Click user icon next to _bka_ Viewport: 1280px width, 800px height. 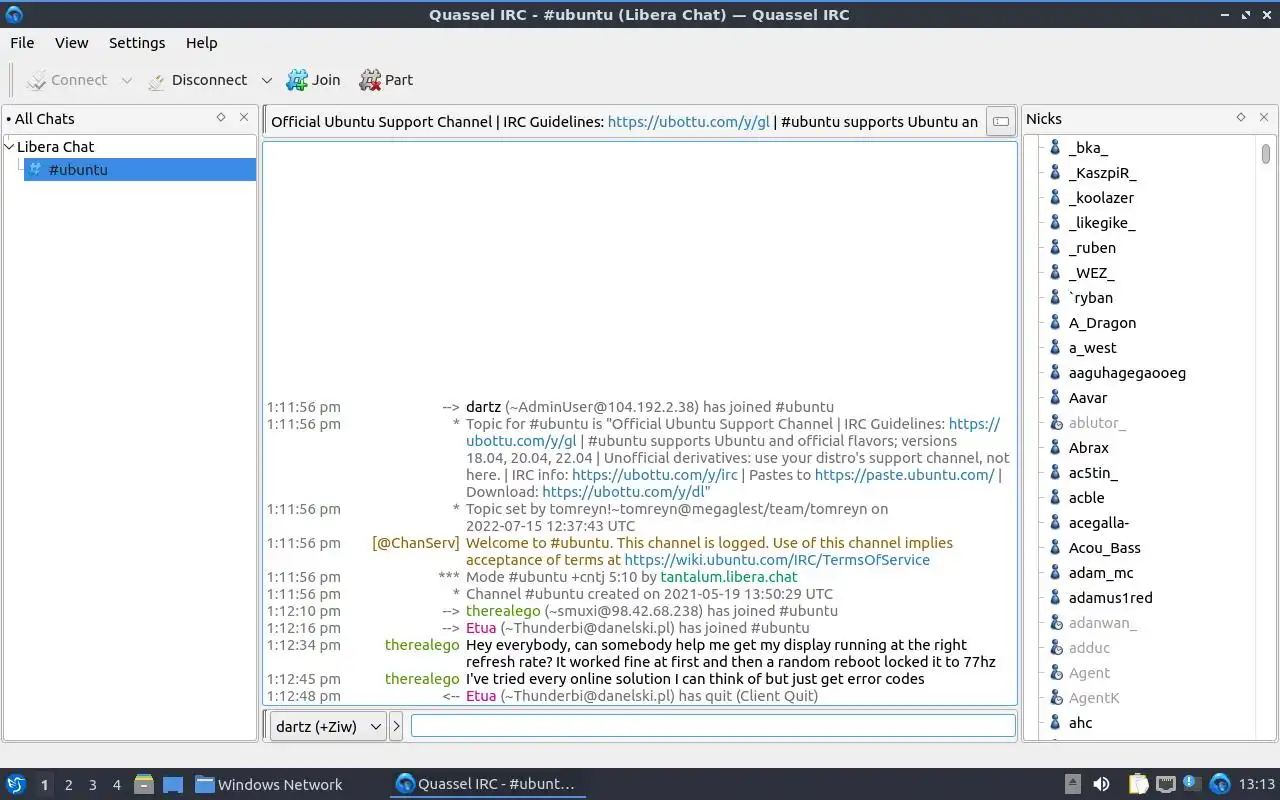(1055, 148)
